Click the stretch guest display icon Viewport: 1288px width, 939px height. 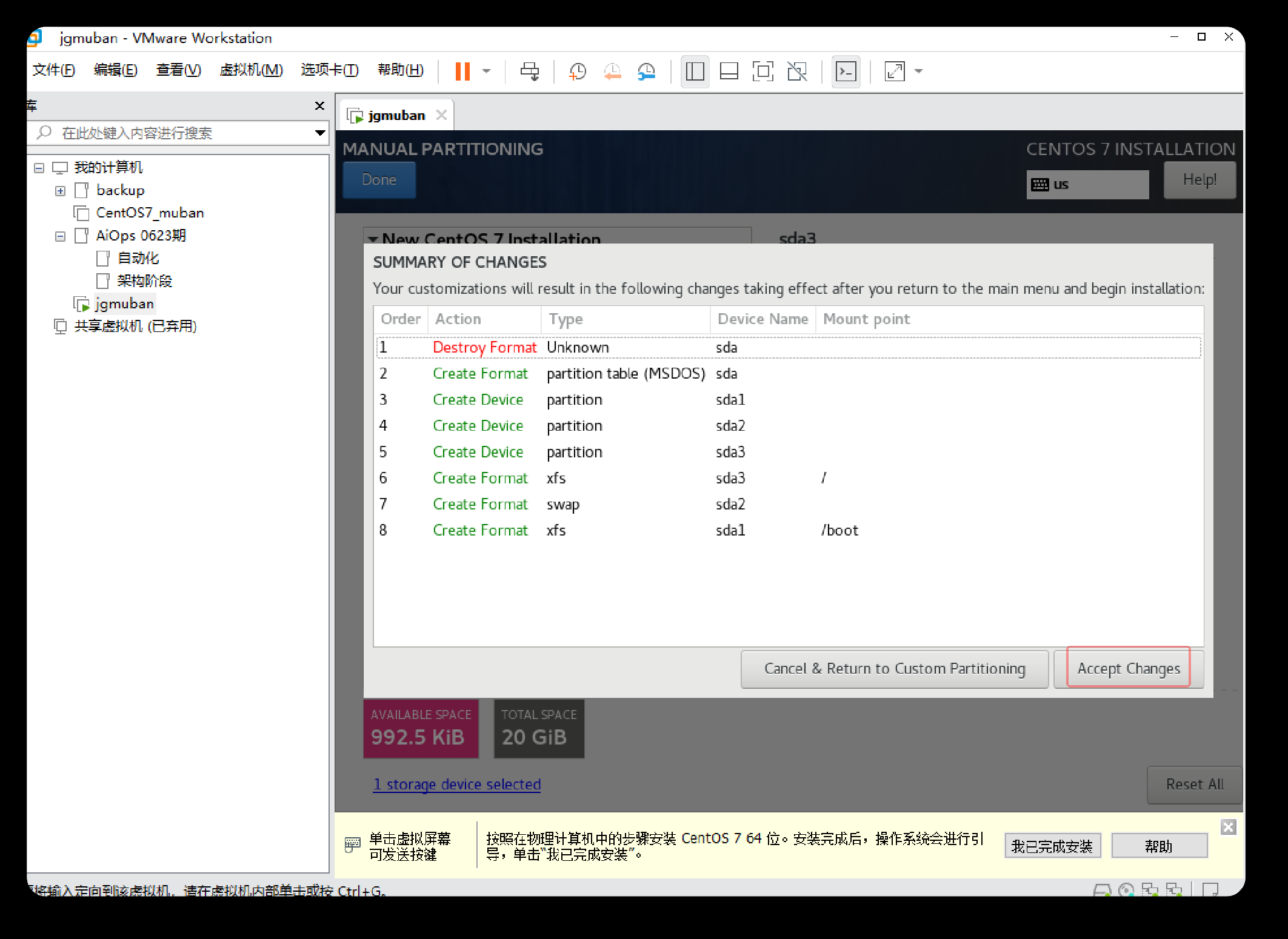pyautogui.click(x=895, y=71)
